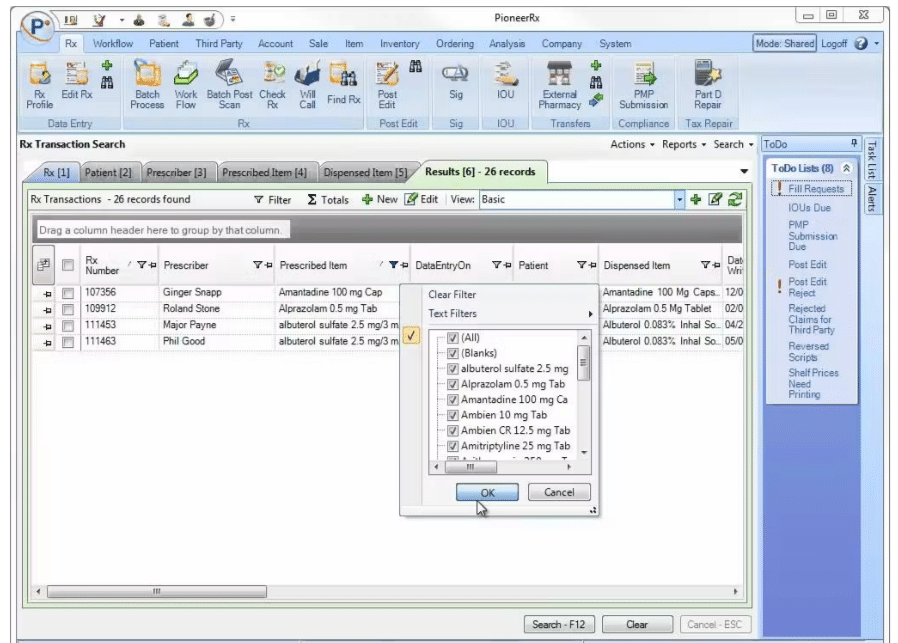
Task: Open Post Edit Reject in ToDo list
Action: (808, 287)
